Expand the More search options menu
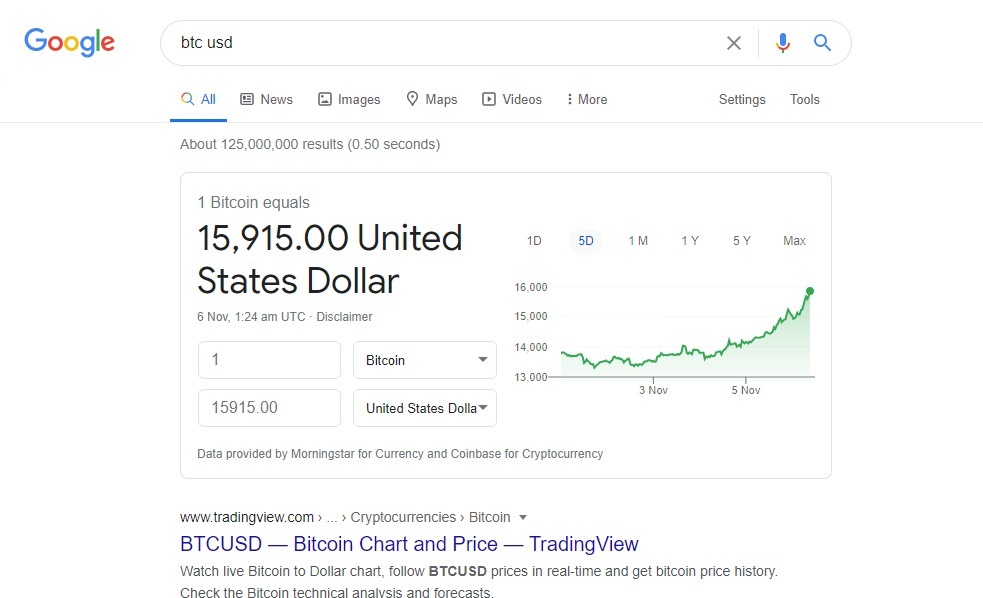Screen dimensions: 983x598 pyautogui.click(x=587, y=99)
